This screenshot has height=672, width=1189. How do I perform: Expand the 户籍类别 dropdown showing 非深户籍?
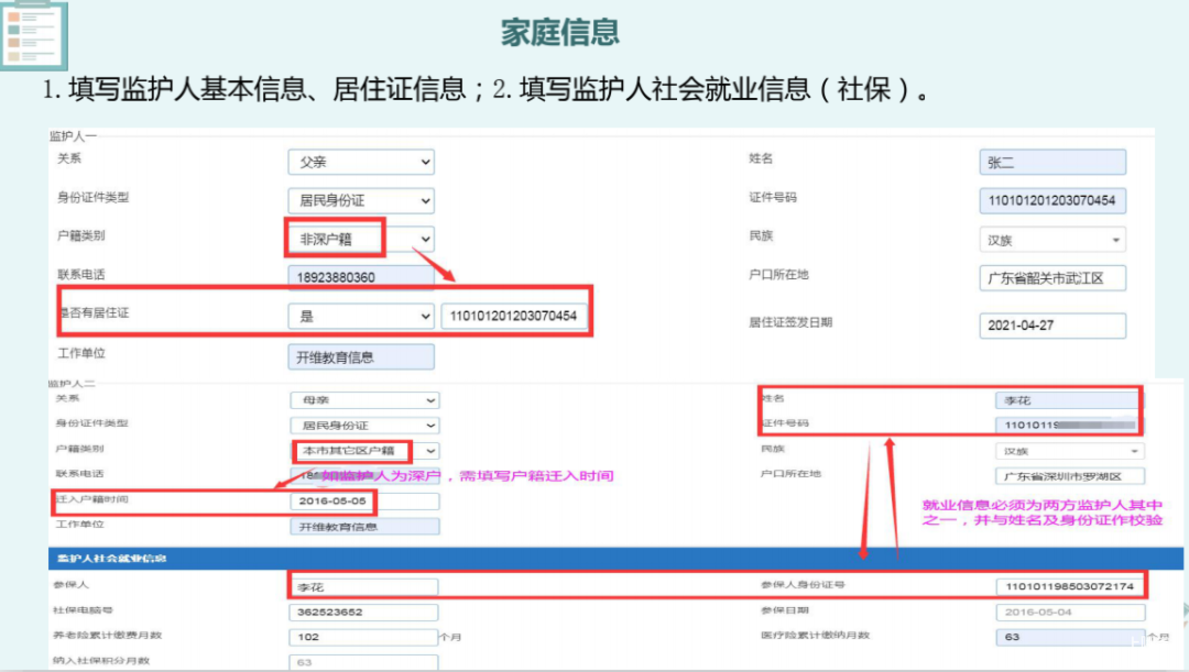[x=361, y=239]
